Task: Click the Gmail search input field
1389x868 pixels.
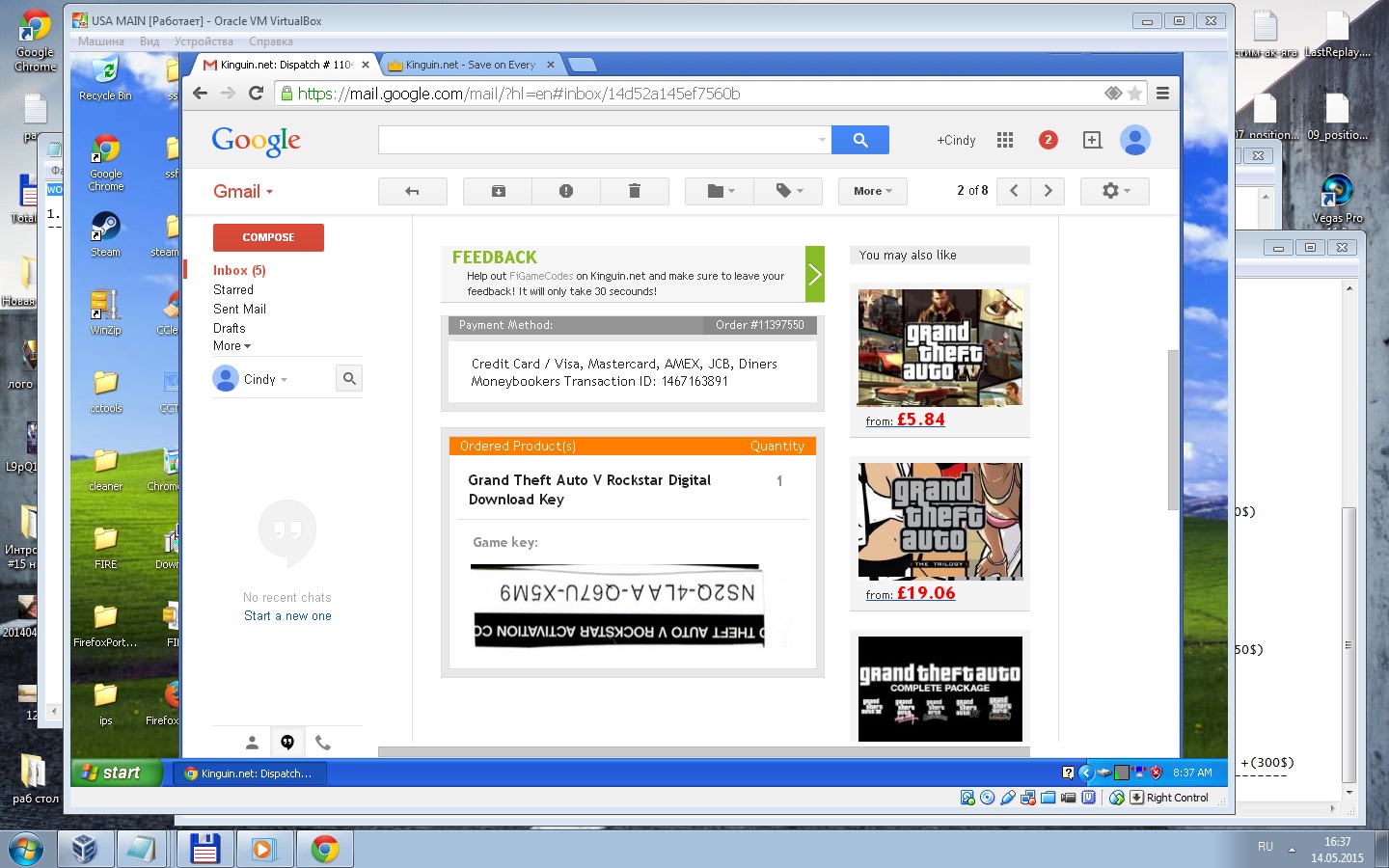Action: coord(598,140)
